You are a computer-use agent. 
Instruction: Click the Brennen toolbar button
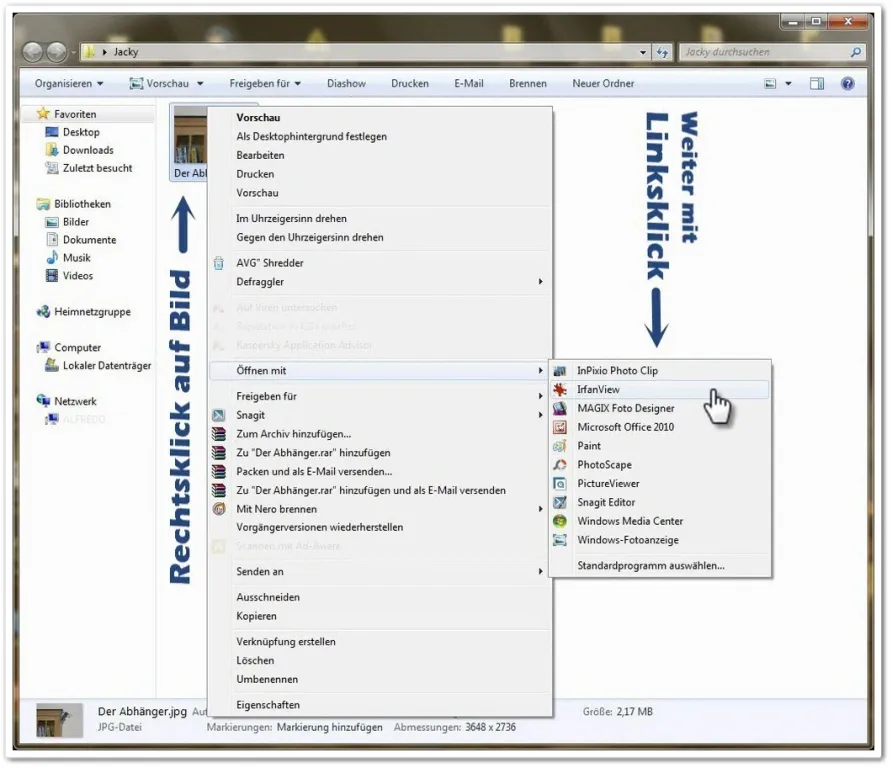tap(528, 84)
